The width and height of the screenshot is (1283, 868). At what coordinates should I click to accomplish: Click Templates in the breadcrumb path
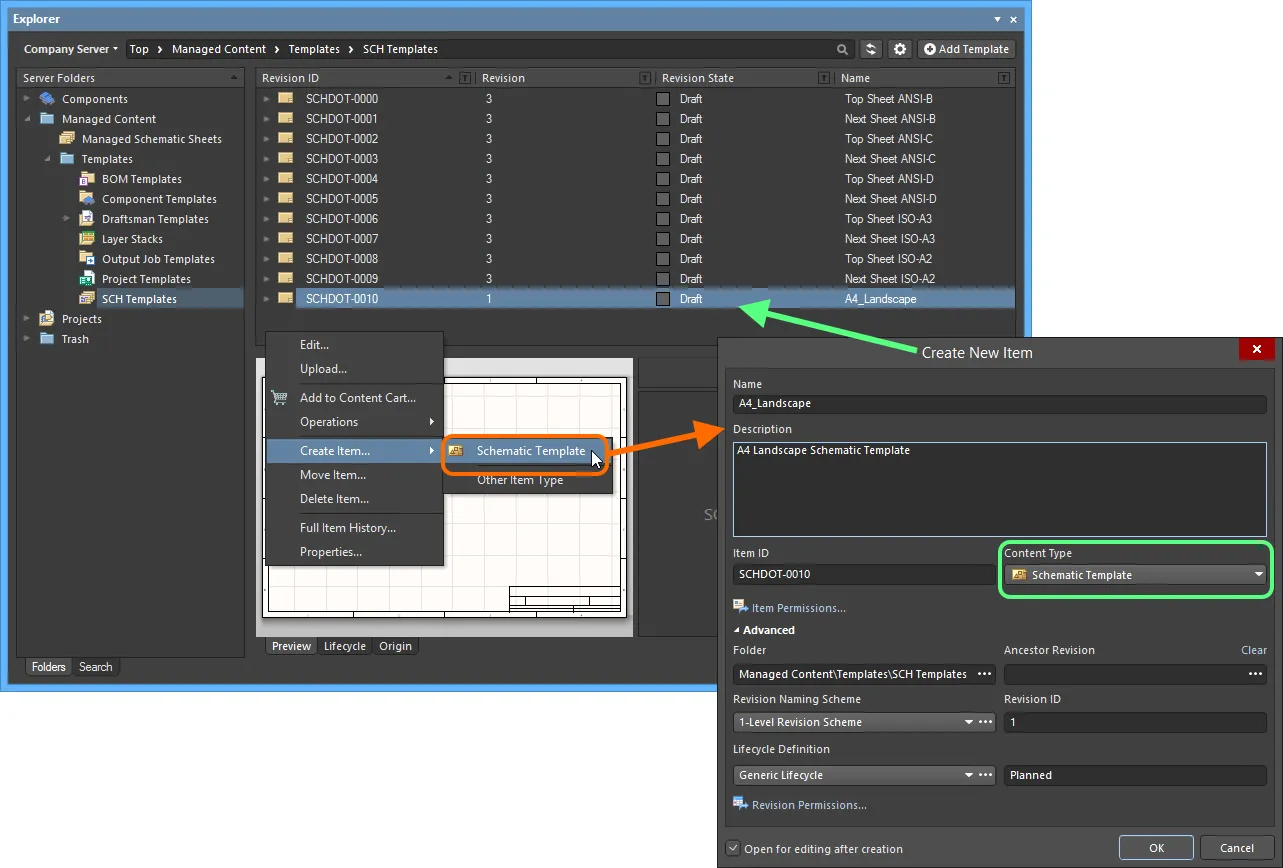[x=314, y=49]
